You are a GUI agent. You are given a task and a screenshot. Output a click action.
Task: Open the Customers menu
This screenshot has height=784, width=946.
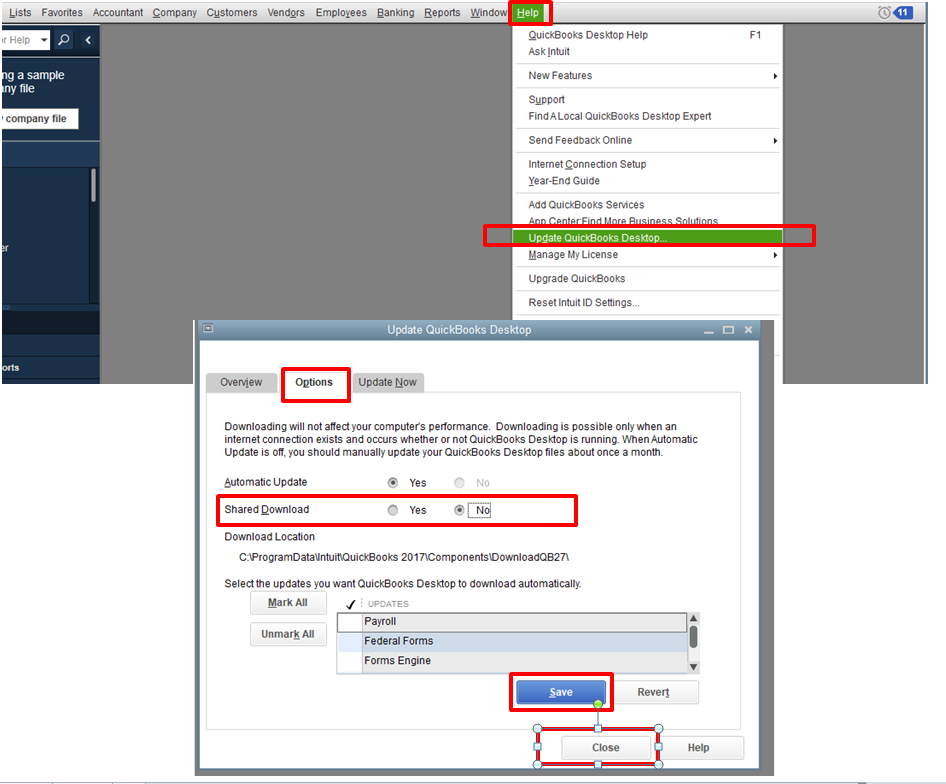point(232,13)
